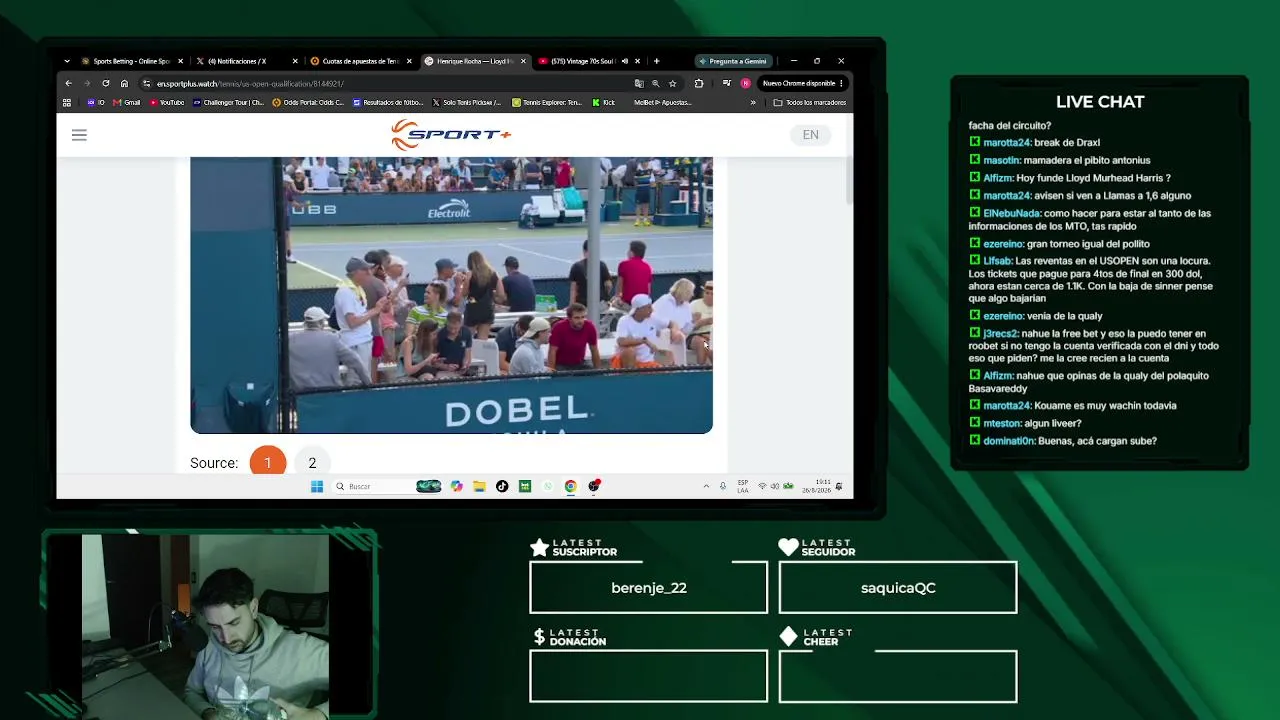The width and height of the screenshot is (1280, 720).
Task: Close the Vintage 70s Soul tab
Action: pos(638,61)
